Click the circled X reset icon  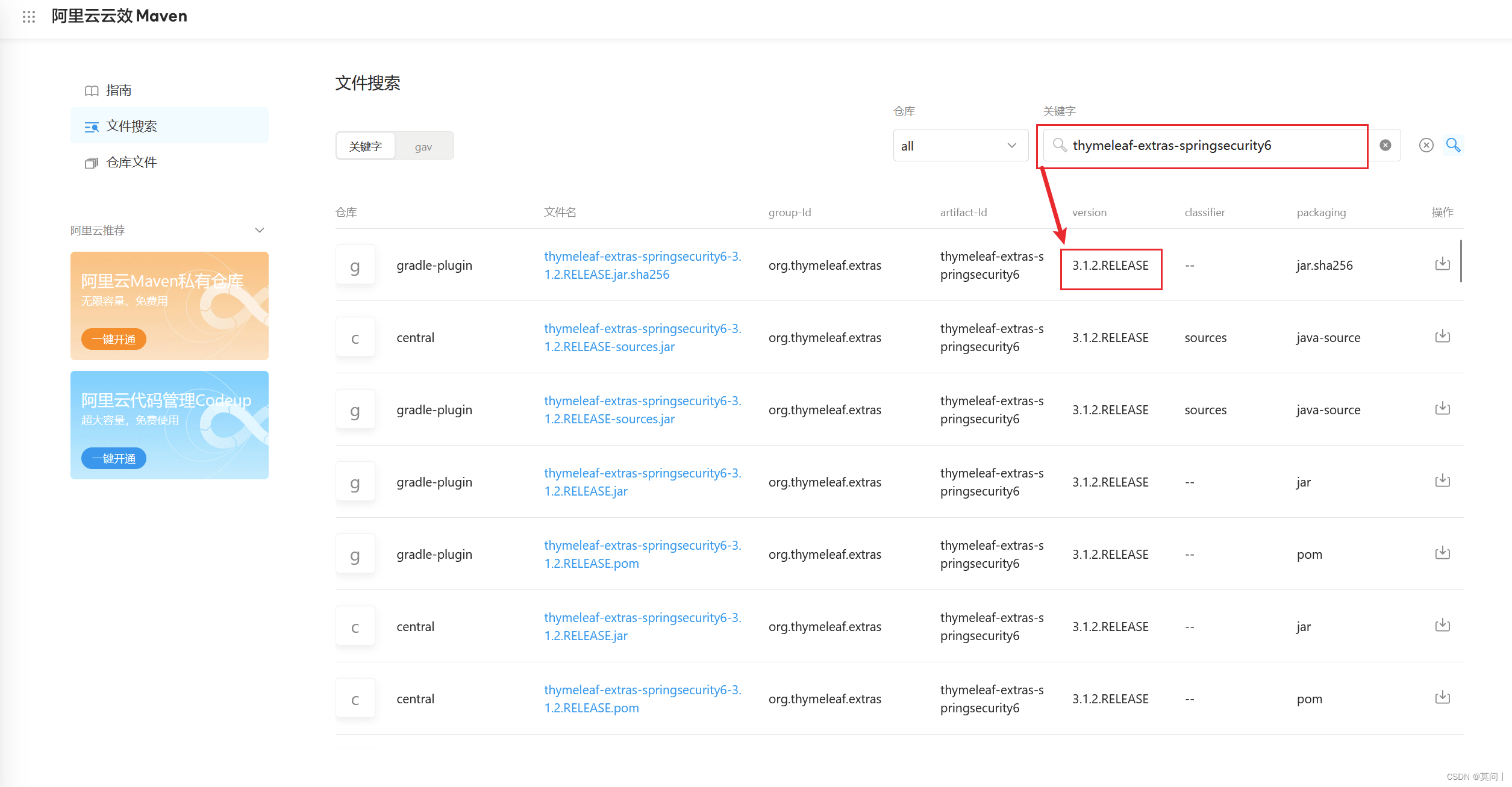click(x=1426, y=145)
